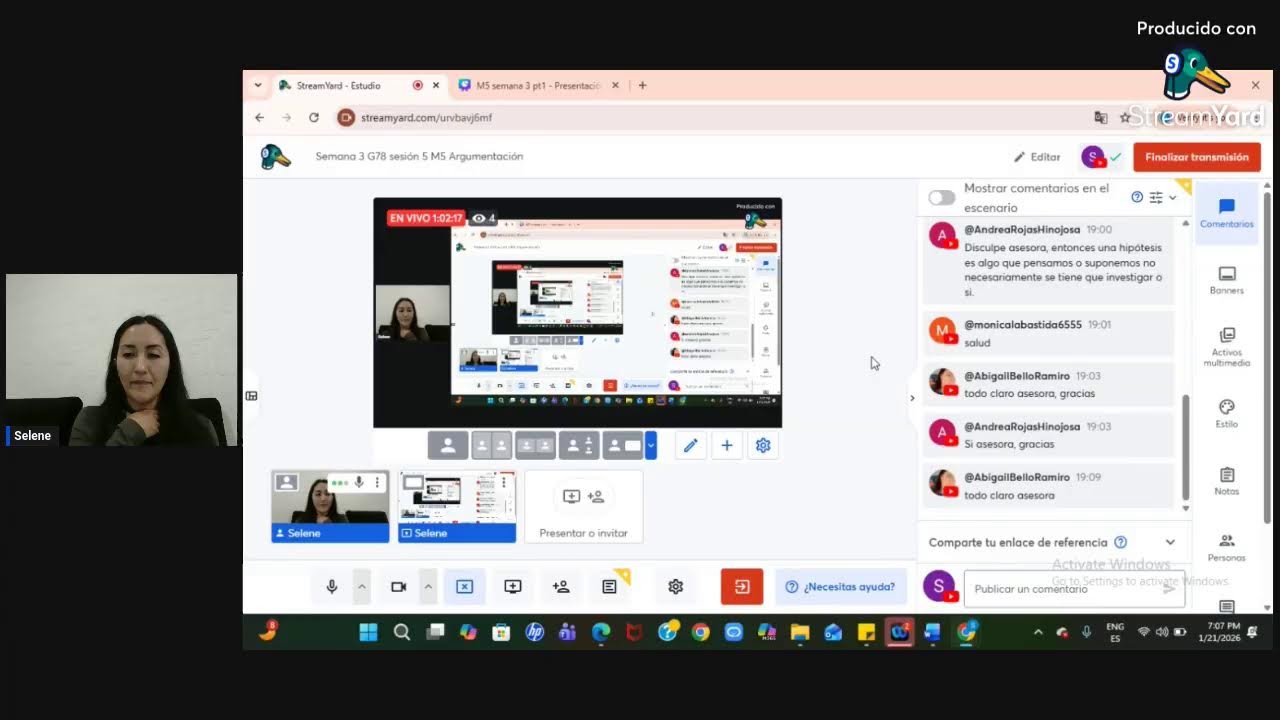Toggle camera in bottom control bar
Screen dimensions: 1280x720
398,587
